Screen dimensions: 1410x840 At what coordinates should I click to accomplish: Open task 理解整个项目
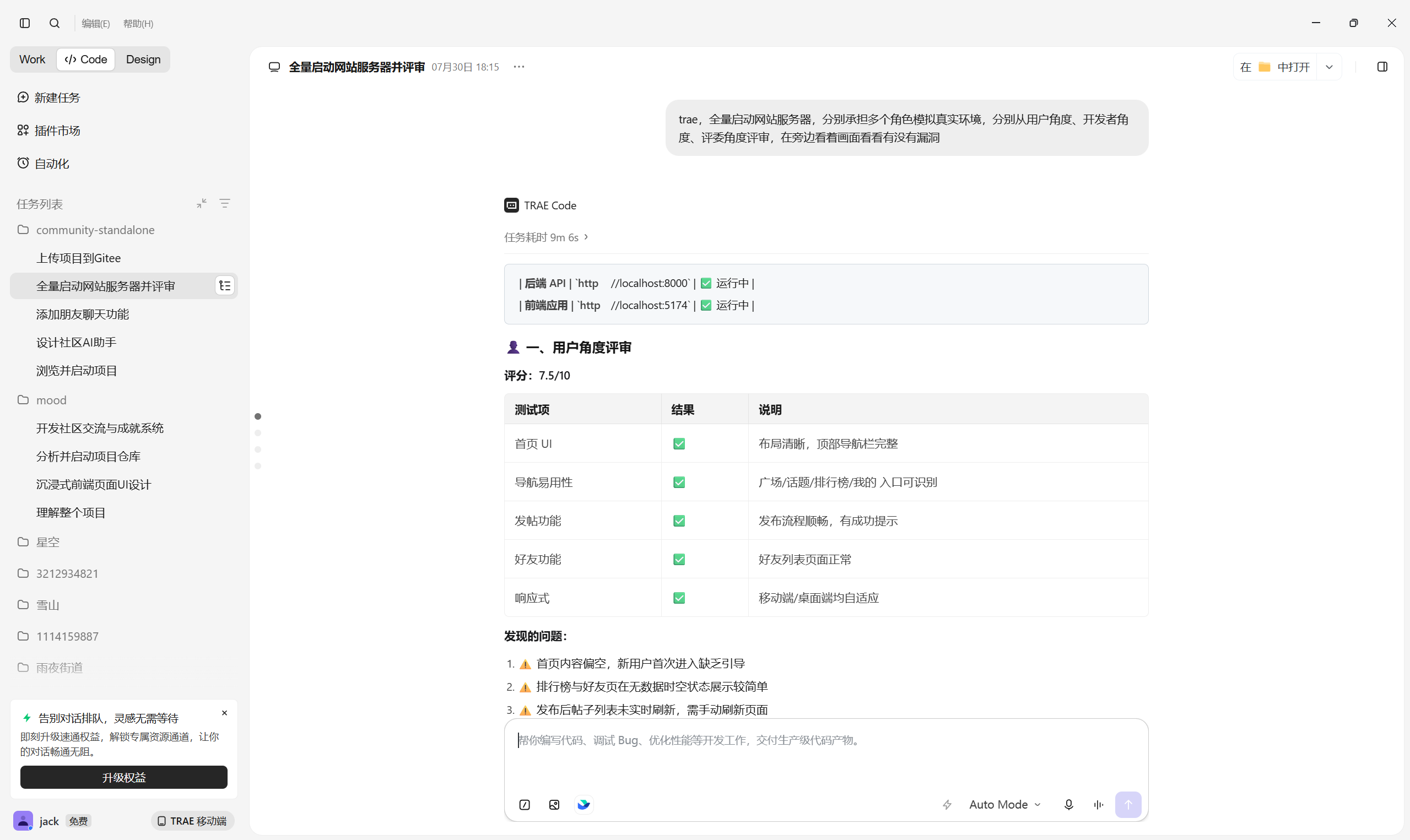[x=124, y=513]
